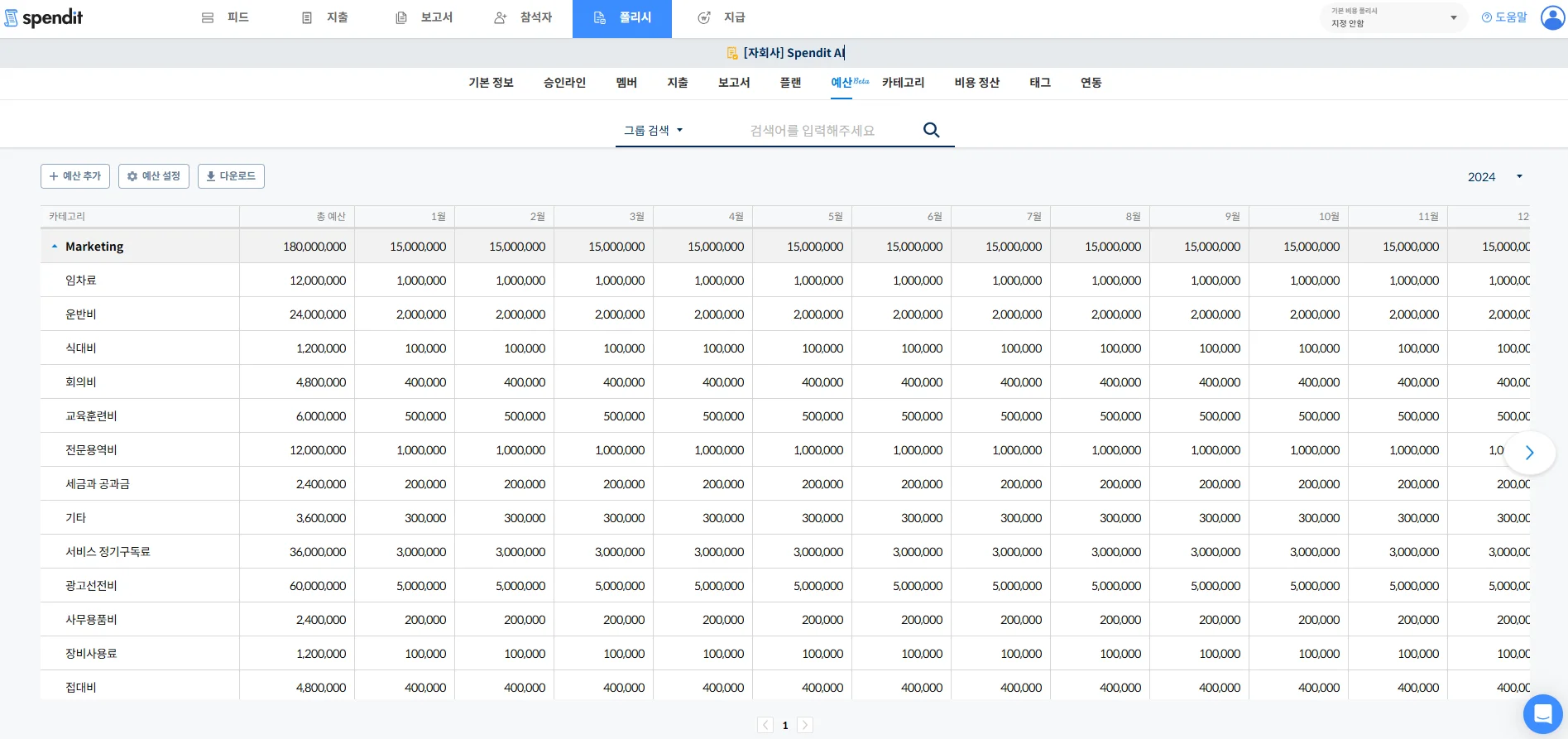Click the Spendit logo icon
Image resolution: width=1568 pixels, height=739 pixels.
click(x=12, y=18)
